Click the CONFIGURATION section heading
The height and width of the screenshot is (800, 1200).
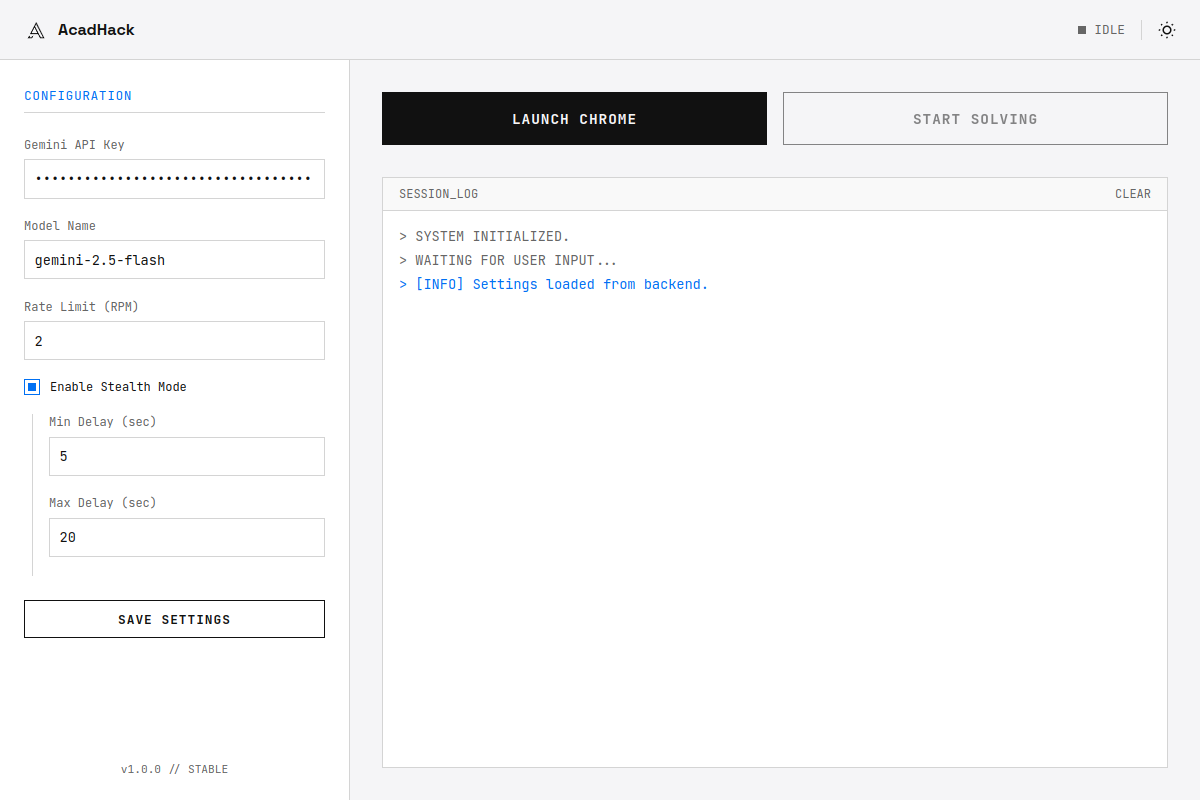[x=78, y=95]
